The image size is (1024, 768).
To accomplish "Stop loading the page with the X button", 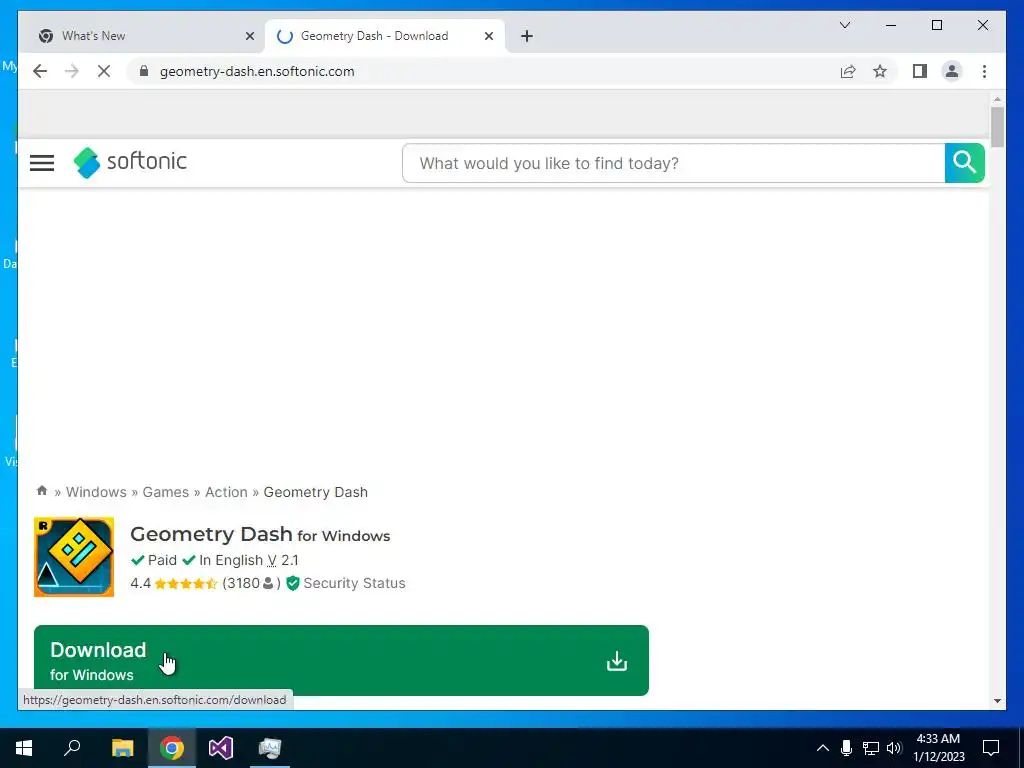I will [x=104, y=71].
